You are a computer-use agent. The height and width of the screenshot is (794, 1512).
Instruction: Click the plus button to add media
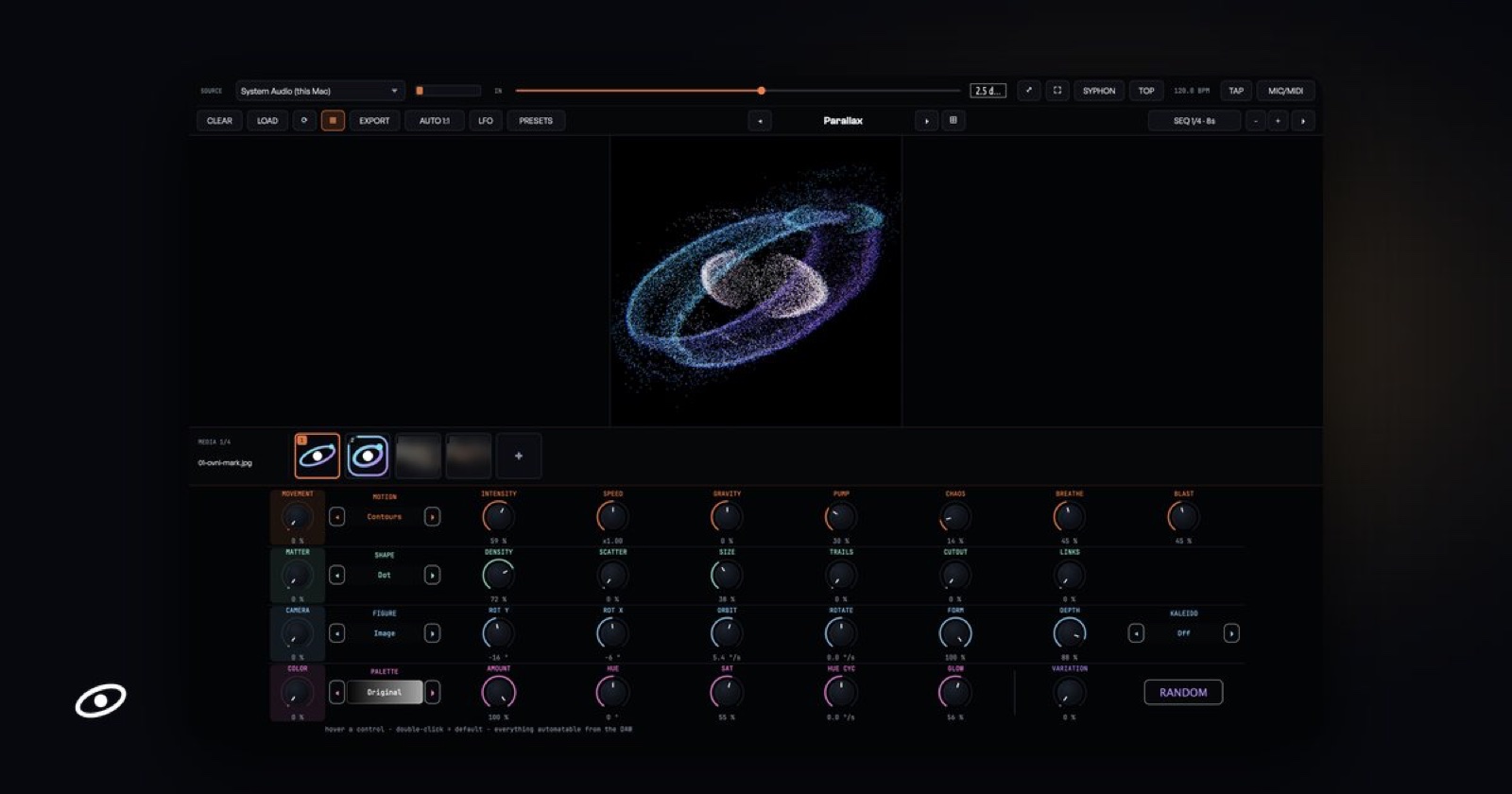[519, 456]
